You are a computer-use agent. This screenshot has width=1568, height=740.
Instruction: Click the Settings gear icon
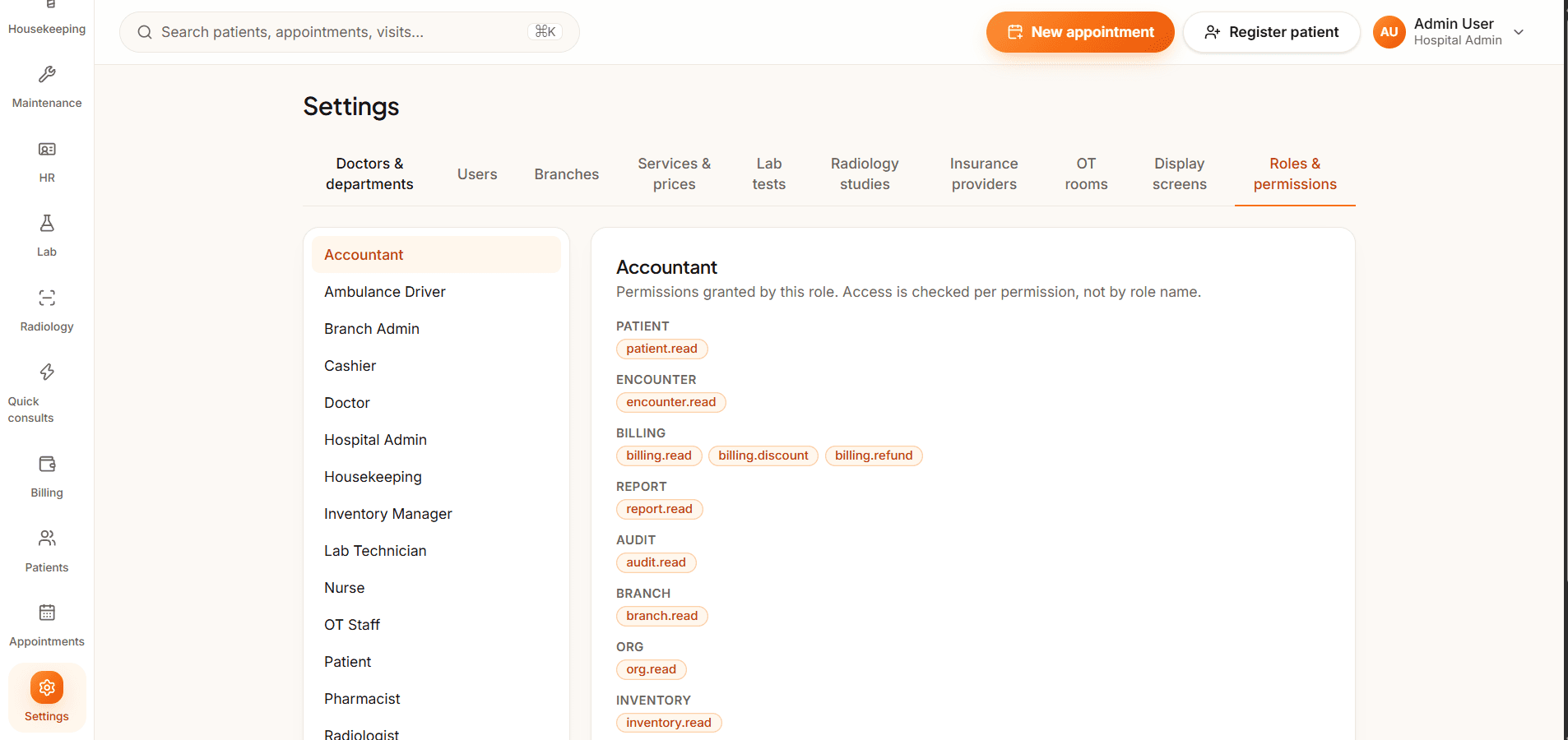(x=47, y=687)
